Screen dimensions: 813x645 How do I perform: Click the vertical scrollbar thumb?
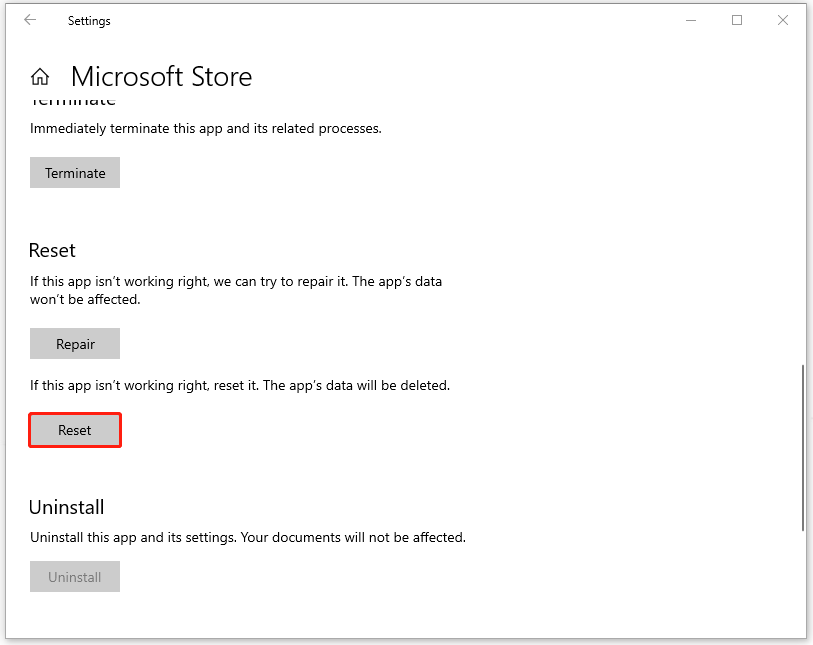point(801,447)
